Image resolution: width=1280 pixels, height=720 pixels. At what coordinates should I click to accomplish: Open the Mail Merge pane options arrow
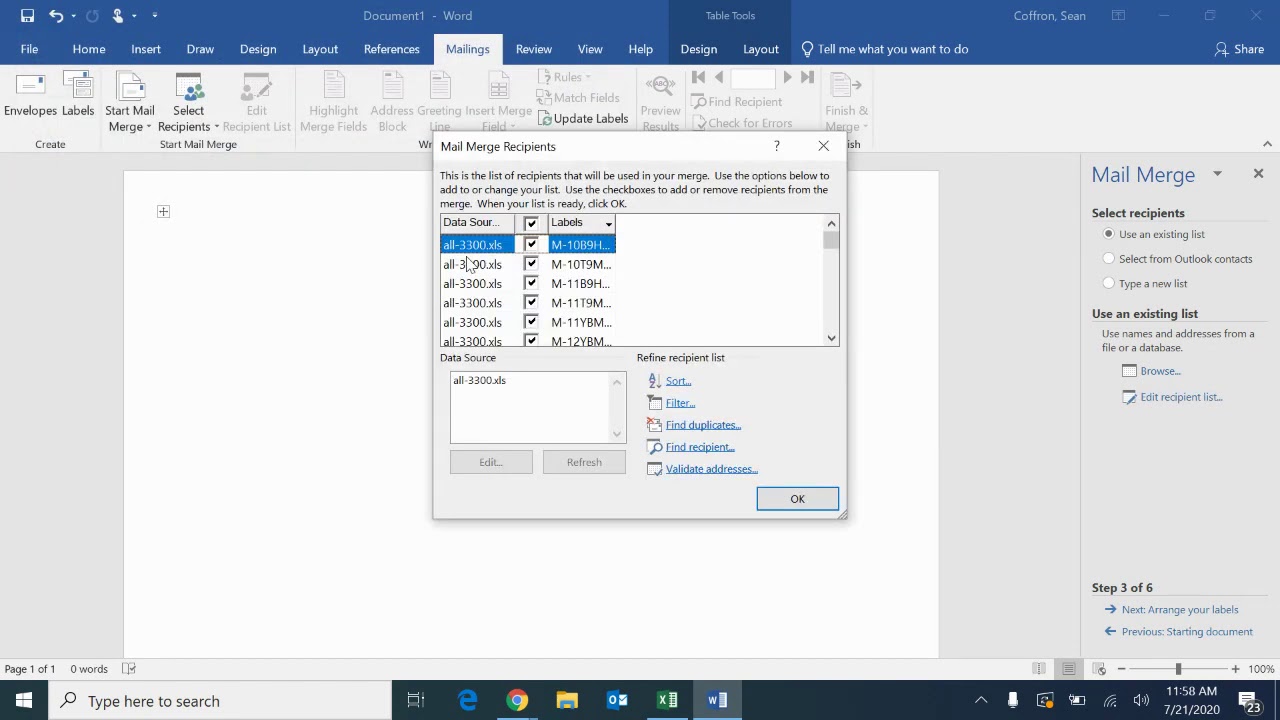1217,174
